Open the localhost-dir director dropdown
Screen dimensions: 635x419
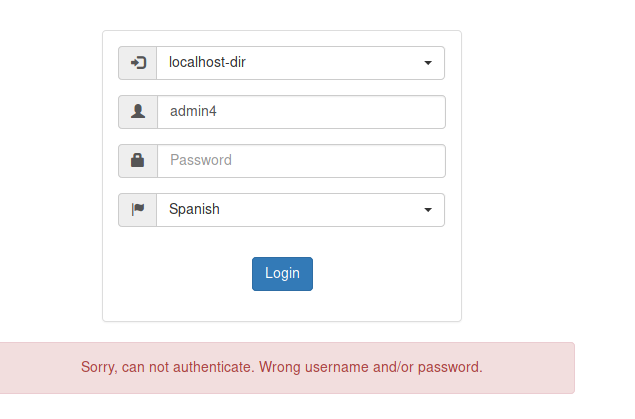(x=300, y=63)
